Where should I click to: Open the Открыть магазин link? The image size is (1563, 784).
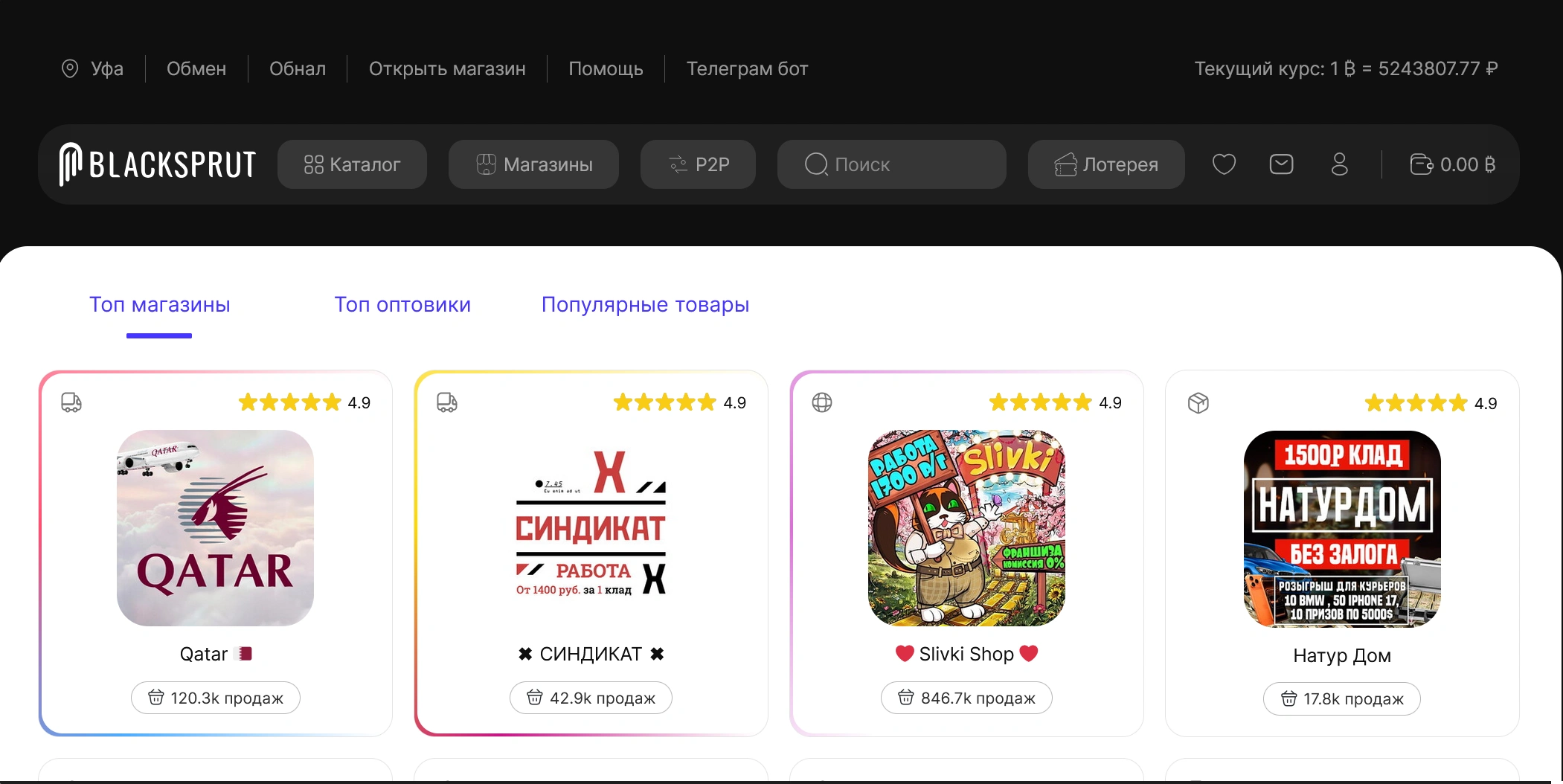tap(447, 68)
